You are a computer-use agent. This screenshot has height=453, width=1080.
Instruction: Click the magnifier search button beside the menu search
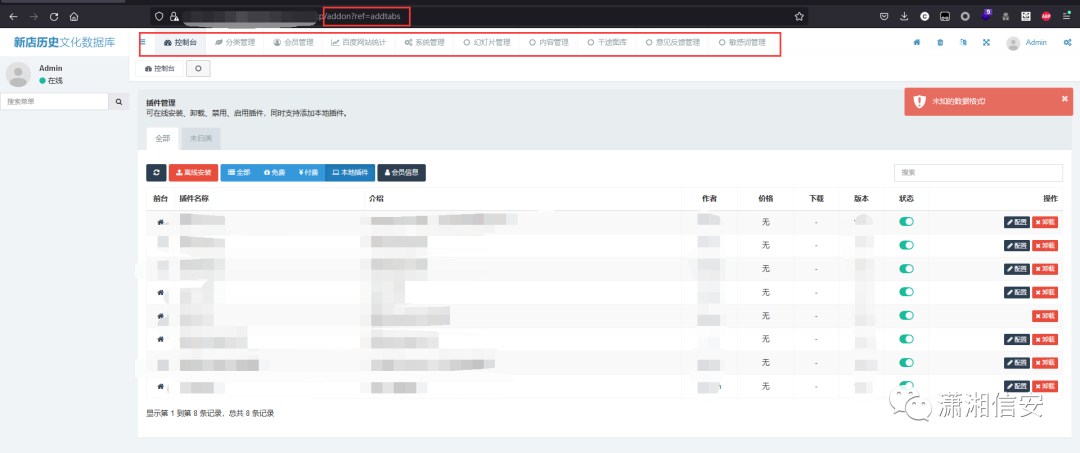pos(118,102)
